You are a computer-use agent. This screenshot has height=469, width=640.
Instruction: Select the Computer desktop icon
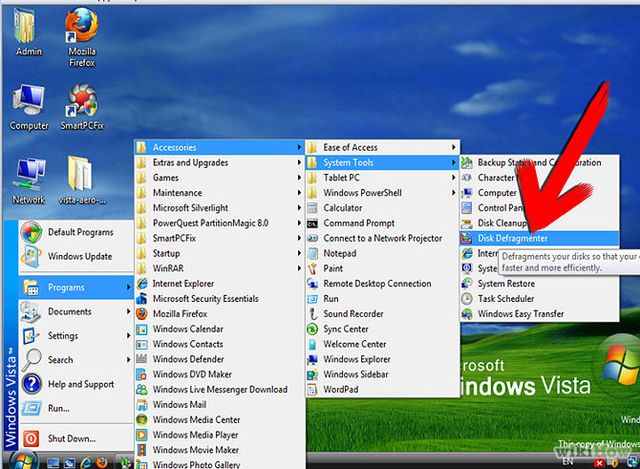(x=28, y=100)
